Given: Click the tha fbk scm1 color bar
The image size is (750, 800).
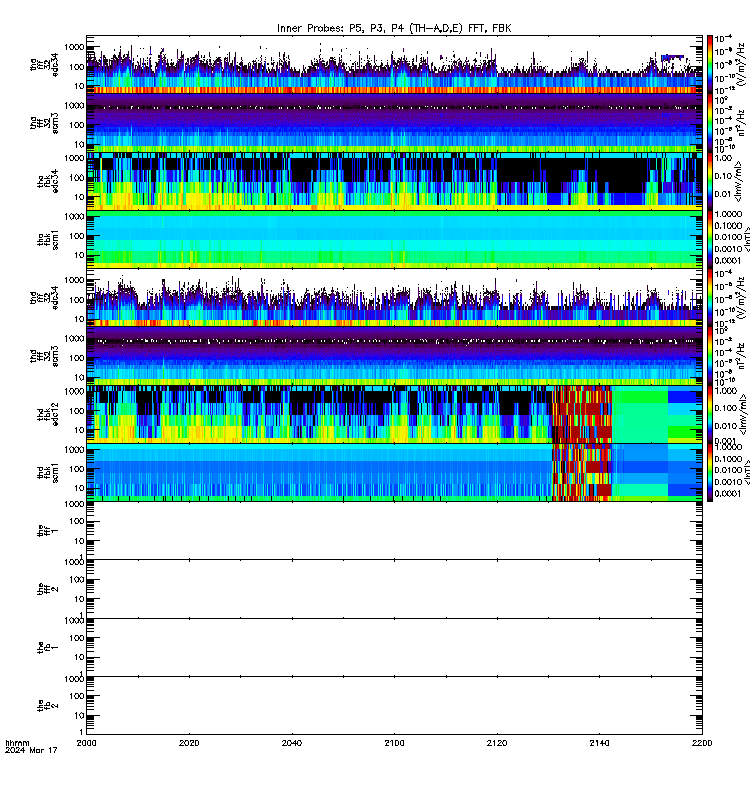Looking at the screenshot, I should click(710, 239).
